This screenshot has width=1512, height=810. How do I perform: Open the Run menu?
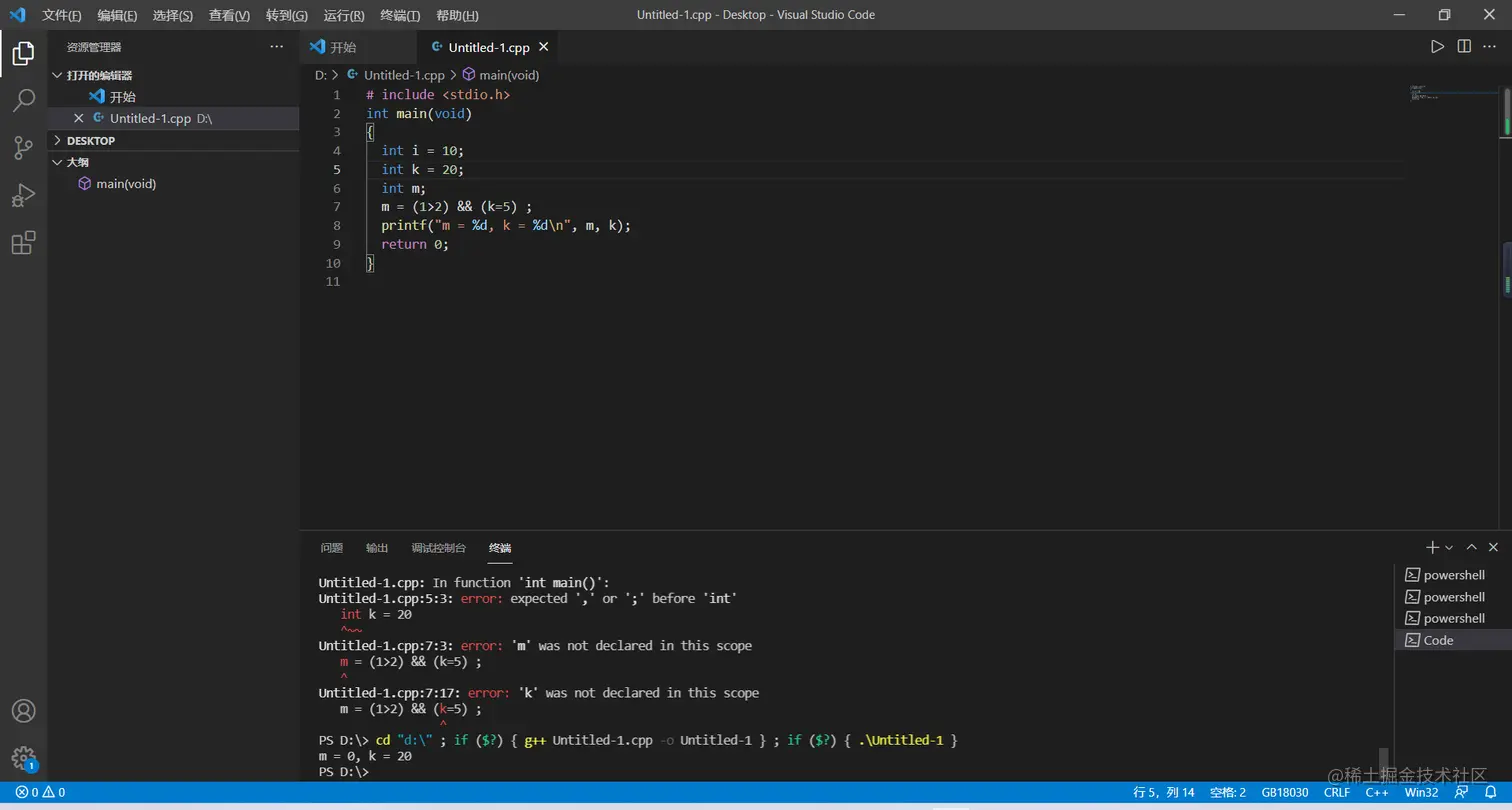[344, 15]
